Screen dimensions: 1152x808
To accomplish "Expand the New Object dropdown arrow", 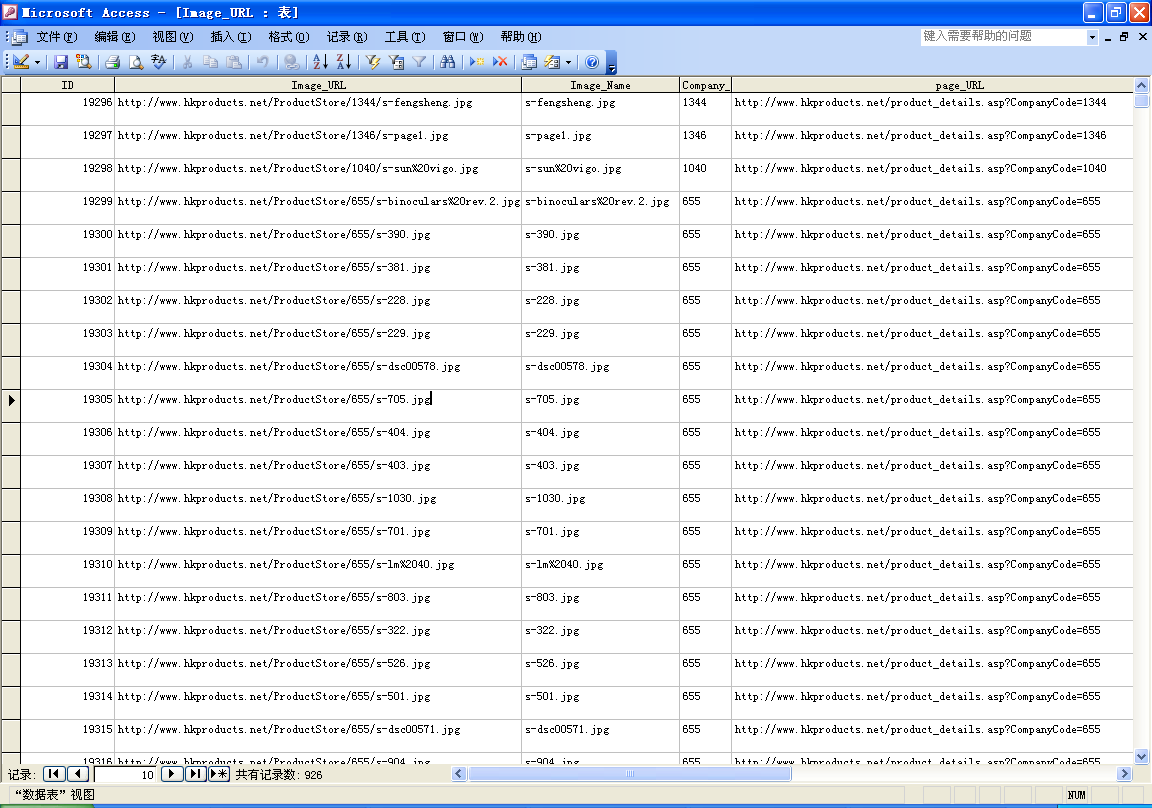I will (568, 62).
